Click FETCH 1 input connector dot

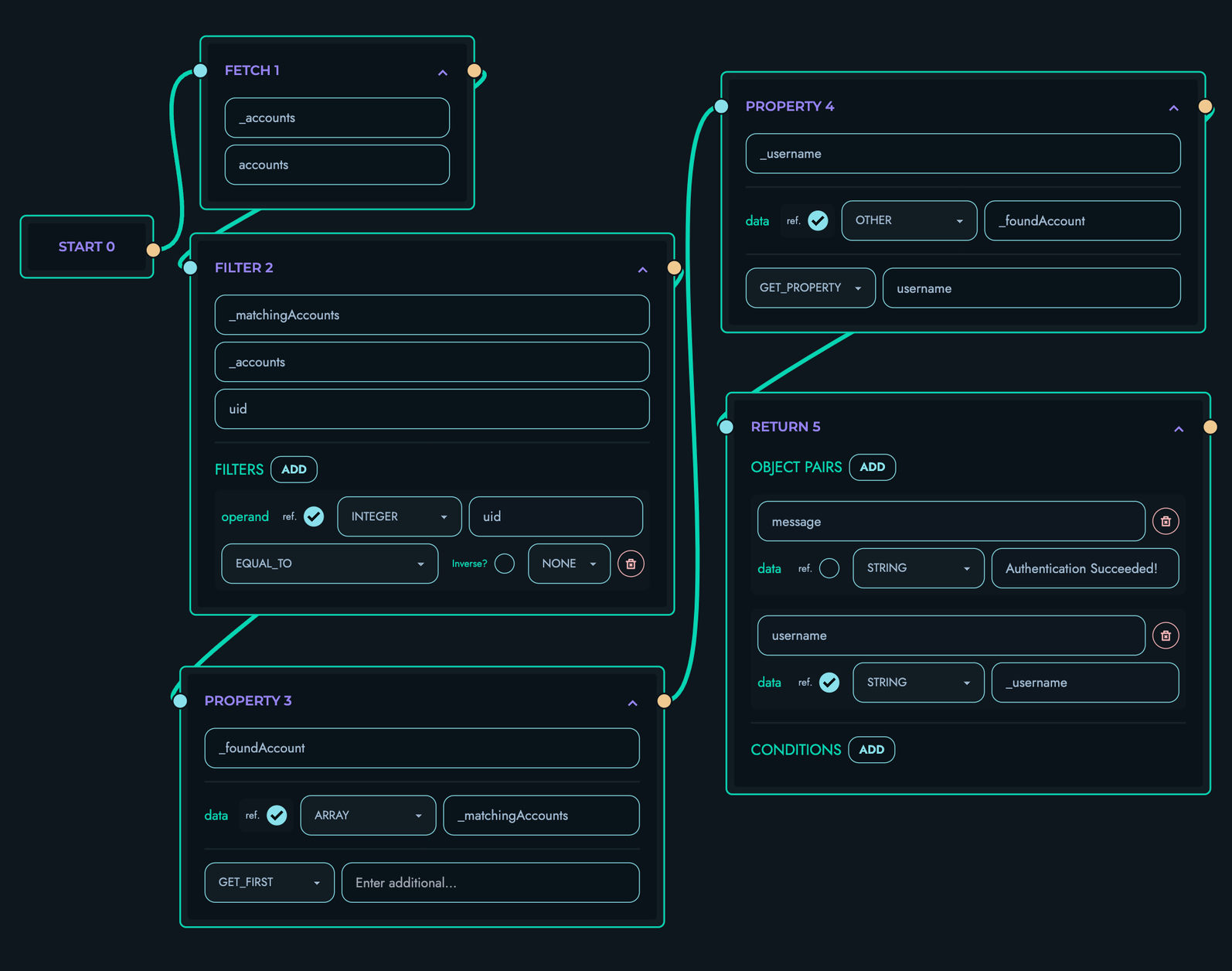pyautogui.click(x=200, y=70)
